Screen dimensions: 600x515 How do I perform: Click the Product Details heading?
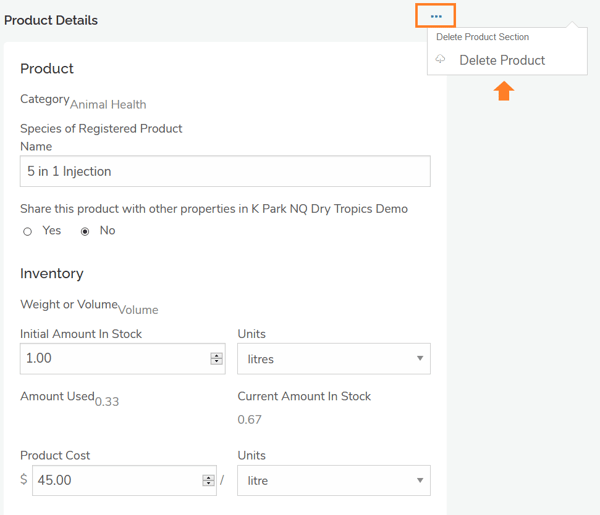point(51,20)
